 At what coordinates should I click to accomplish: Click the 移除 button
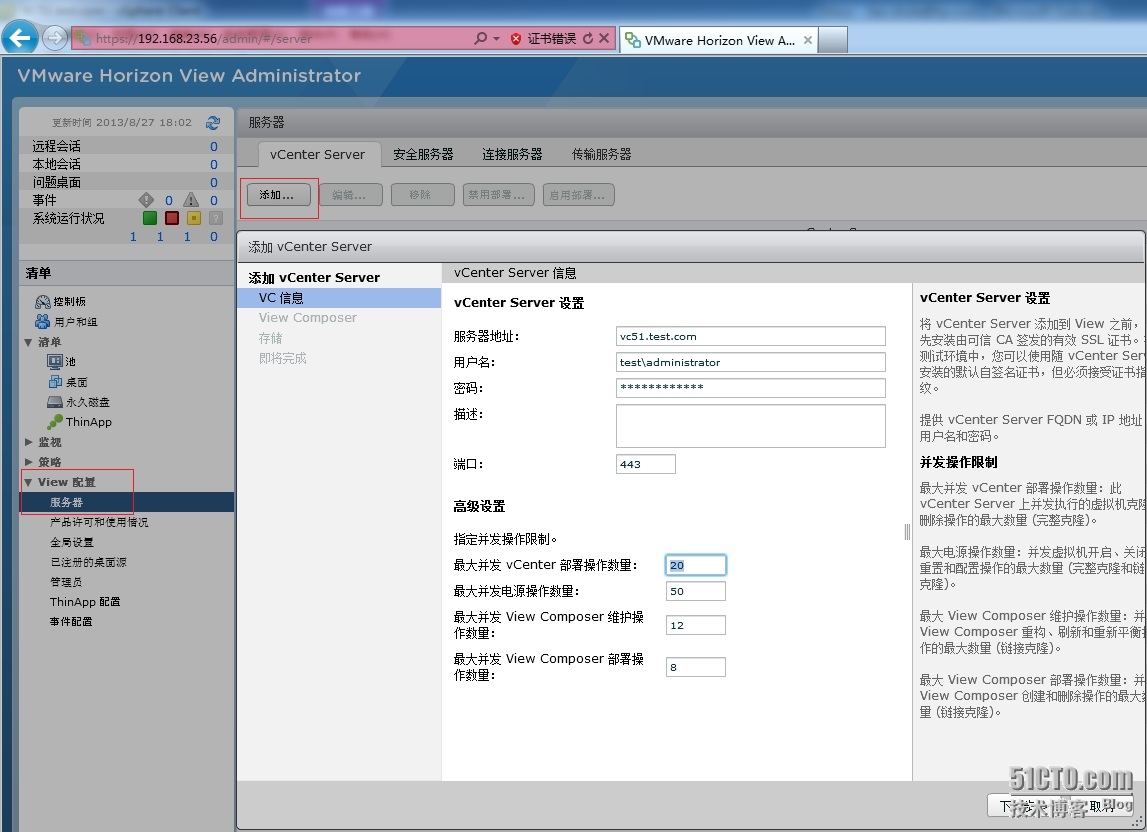point(422,195)
